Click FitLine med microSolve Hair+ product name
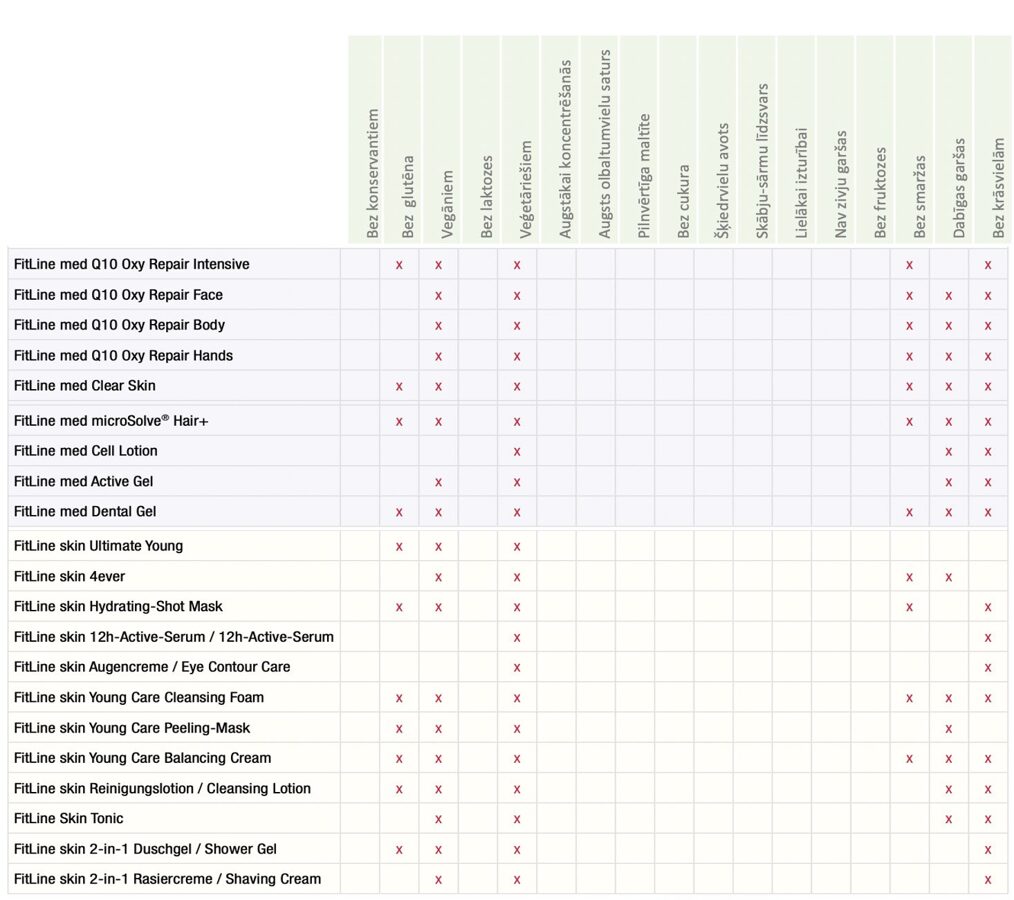This screenshot has width=1014, height=900. [111, 421]
